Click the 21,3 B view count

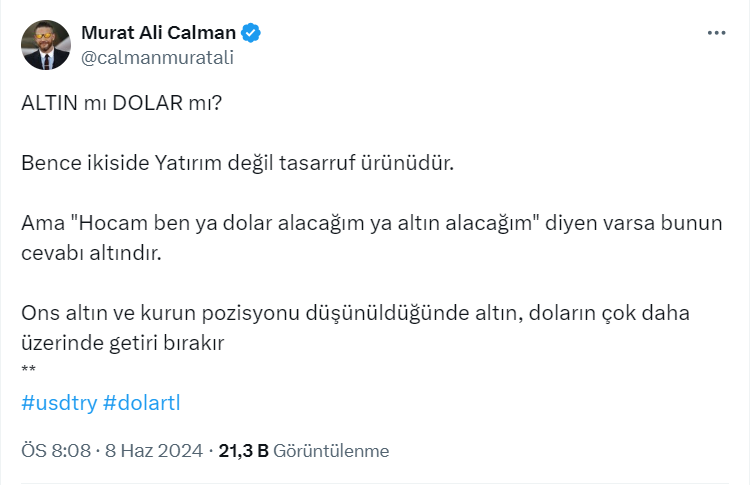click(243, 451)
